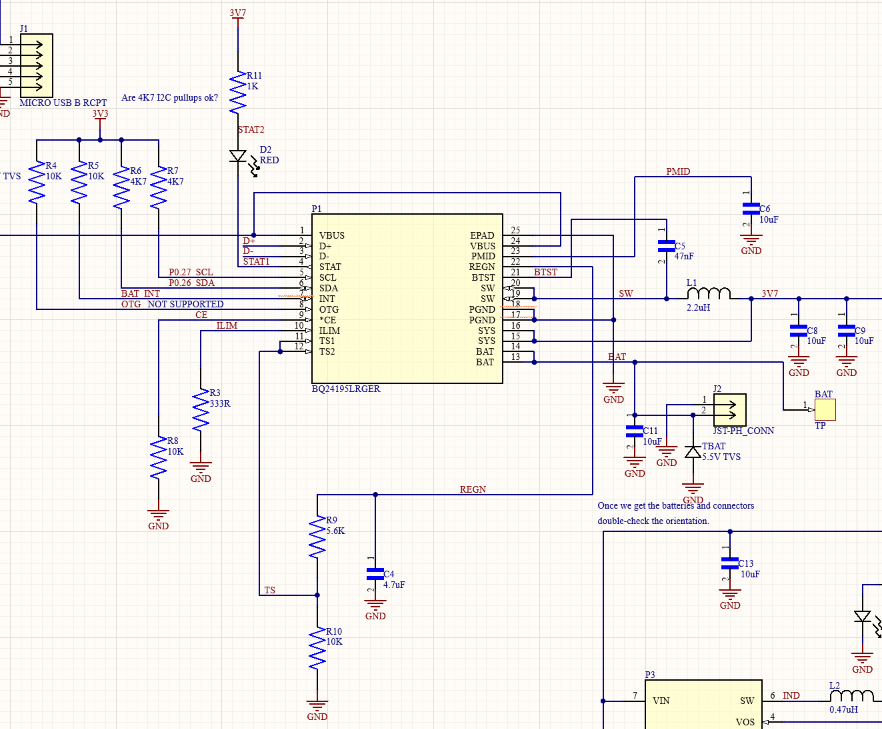Screen dimensions: 882x729
Task: Select resistor R11 1K symbol
Action: click(x=238, y=92)
